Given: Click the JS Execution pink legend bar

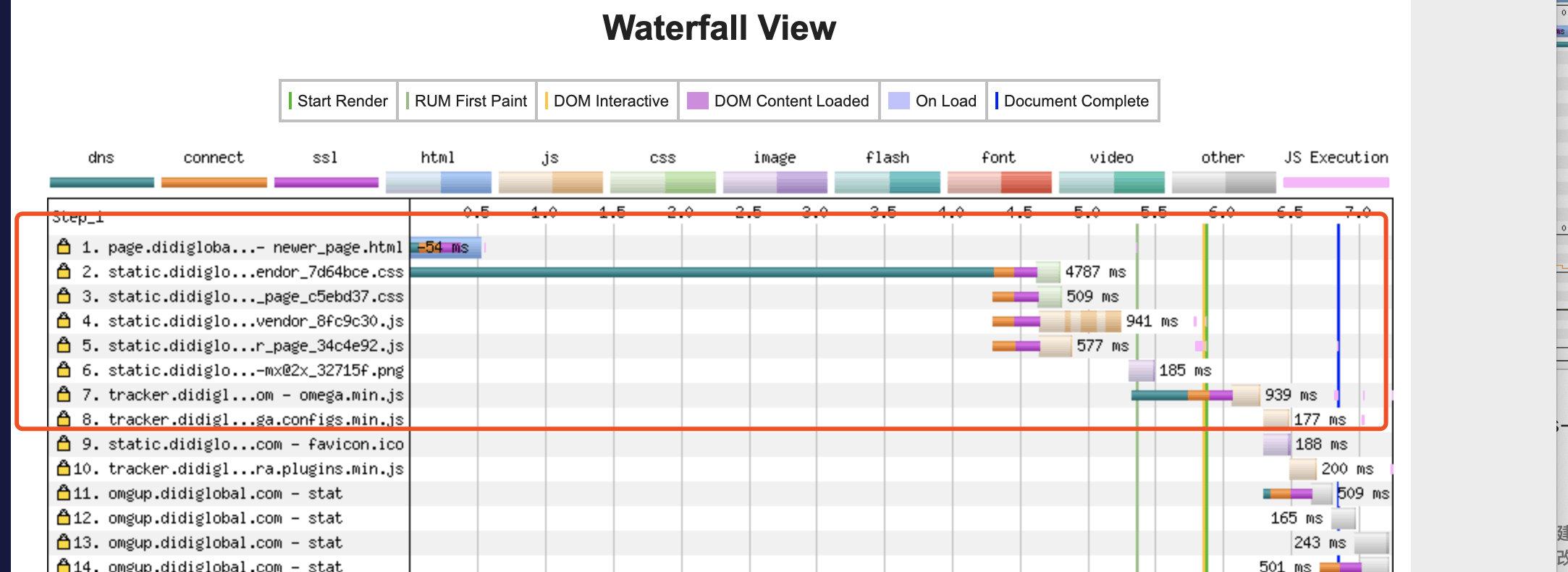Looking at the screenshot, I should pos(1336,182).
